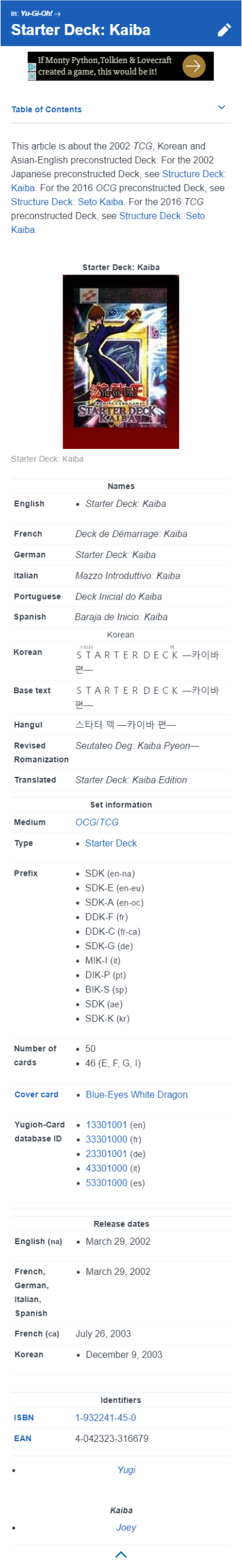The height and width of the screenshot is (1568, 242).
Task: Go to the Joey deck link
Action: pyautogui.click(x=126, y=1527)
